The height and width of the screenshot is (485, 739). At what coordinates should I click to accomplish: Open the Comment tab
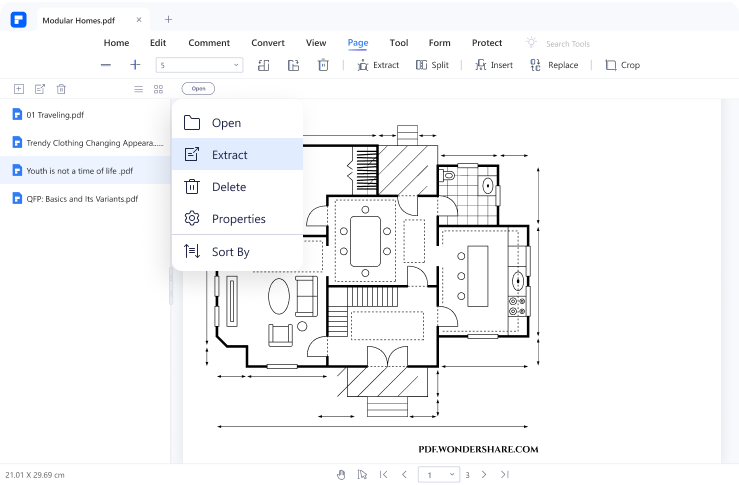click(x=209, y=43)
